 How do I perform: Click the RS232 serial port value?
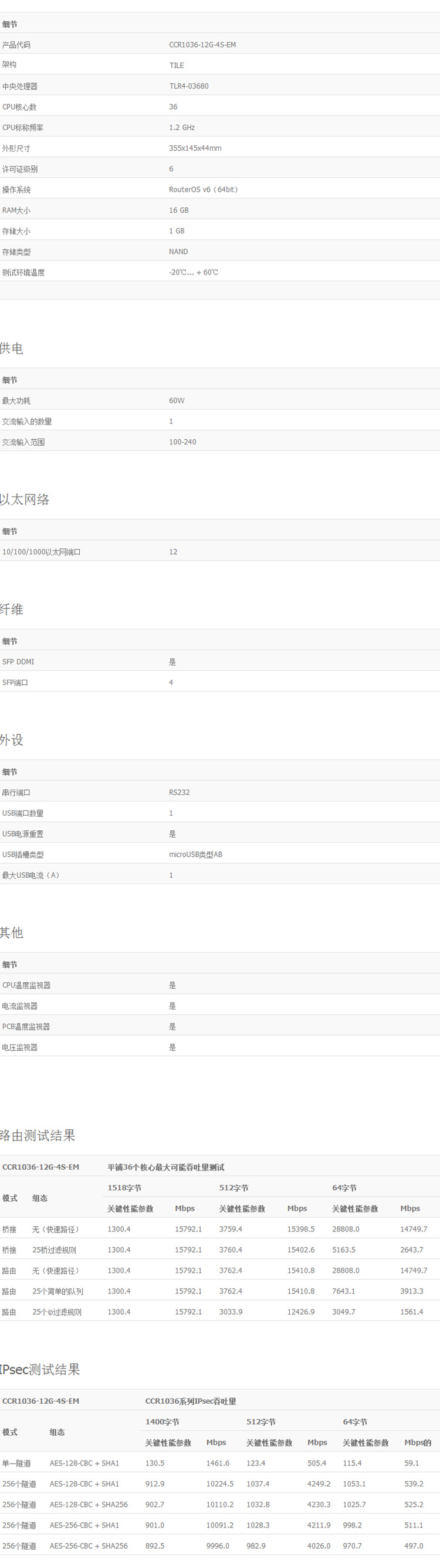179,793
